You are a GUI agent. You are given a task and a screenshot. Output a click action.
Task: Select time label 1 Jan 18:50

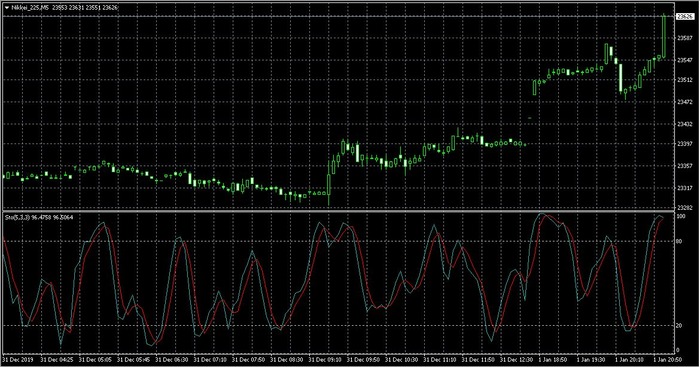click(554, 359)
